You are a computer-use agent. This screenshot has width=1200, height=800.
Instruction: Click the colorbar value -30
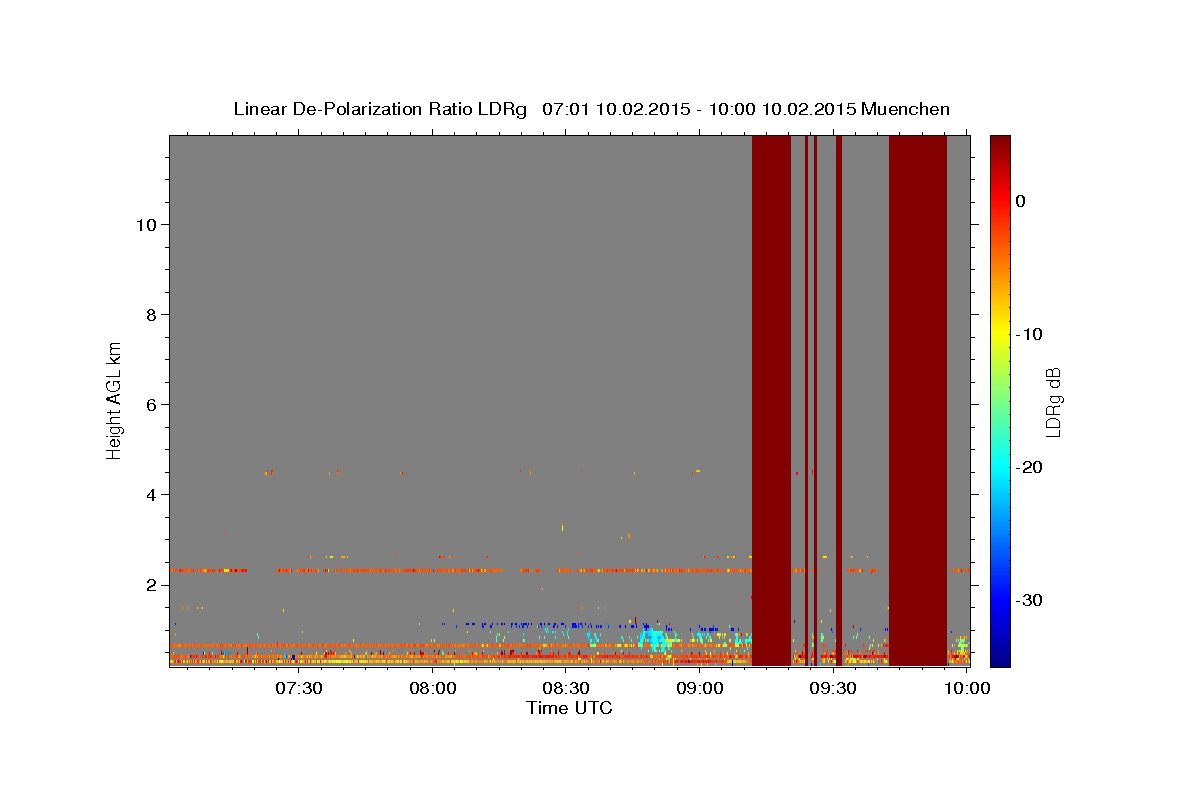[1029, 600]
